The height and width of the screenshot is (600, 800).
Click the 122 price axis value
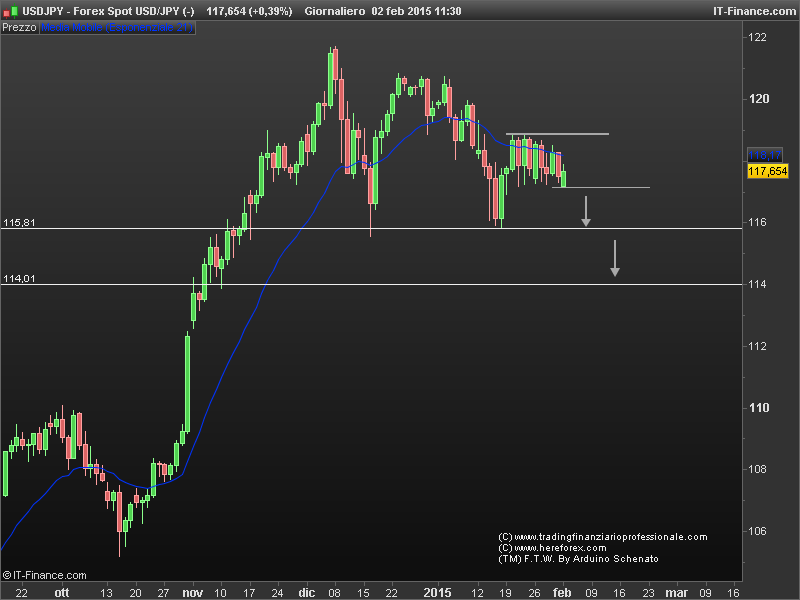tap(758, 37)
